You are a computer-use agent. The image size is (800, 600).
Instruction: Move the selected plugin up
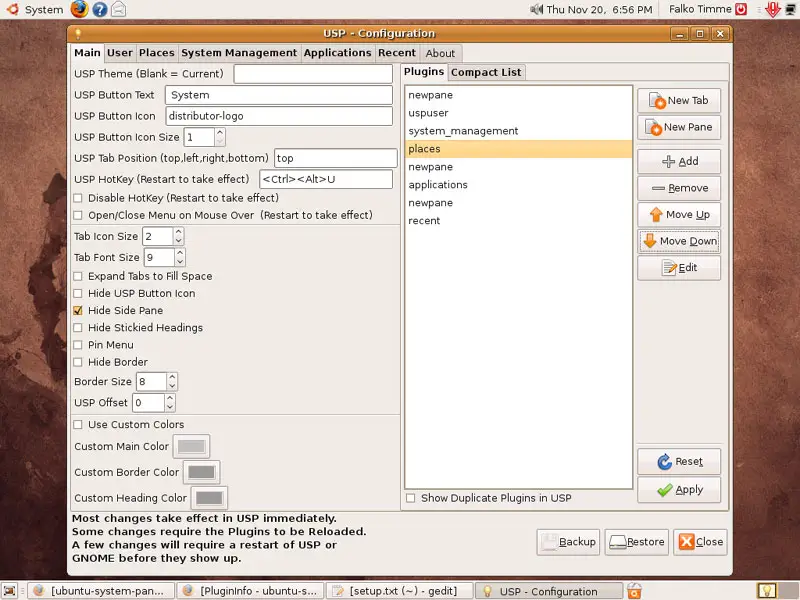(679, 214)
